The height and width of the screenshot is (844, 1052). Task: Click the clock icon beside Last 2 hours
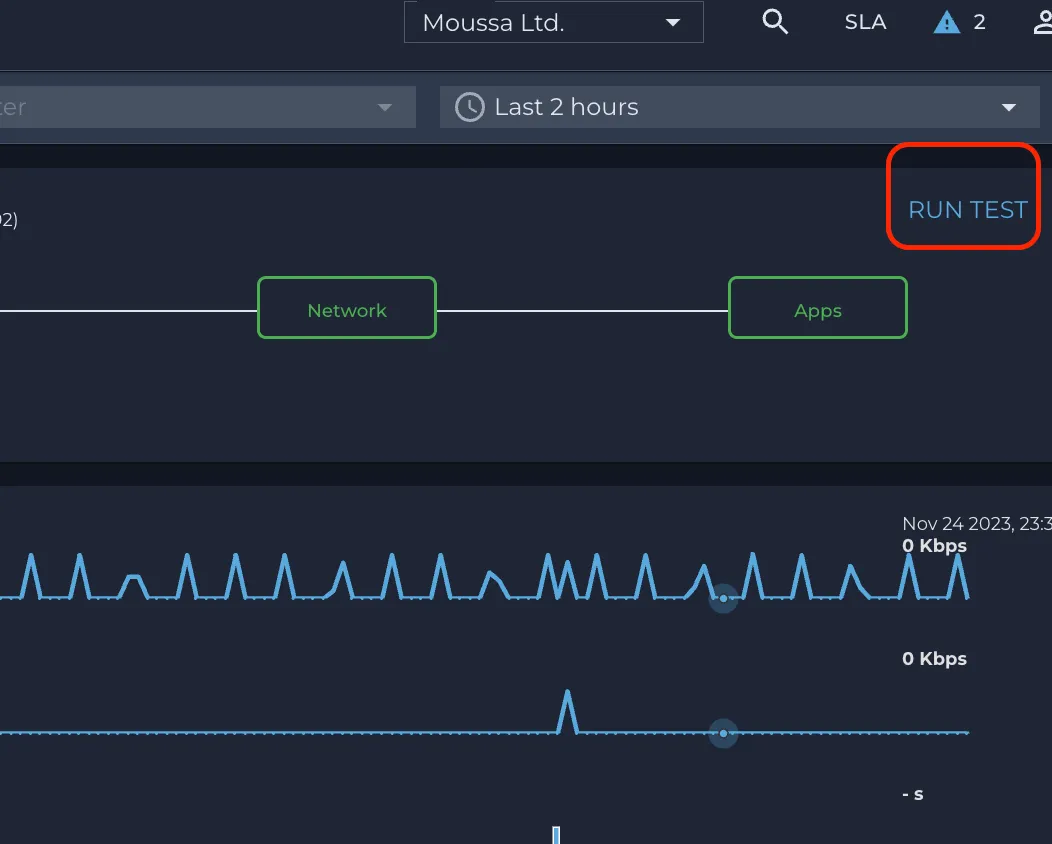(470, 107)
